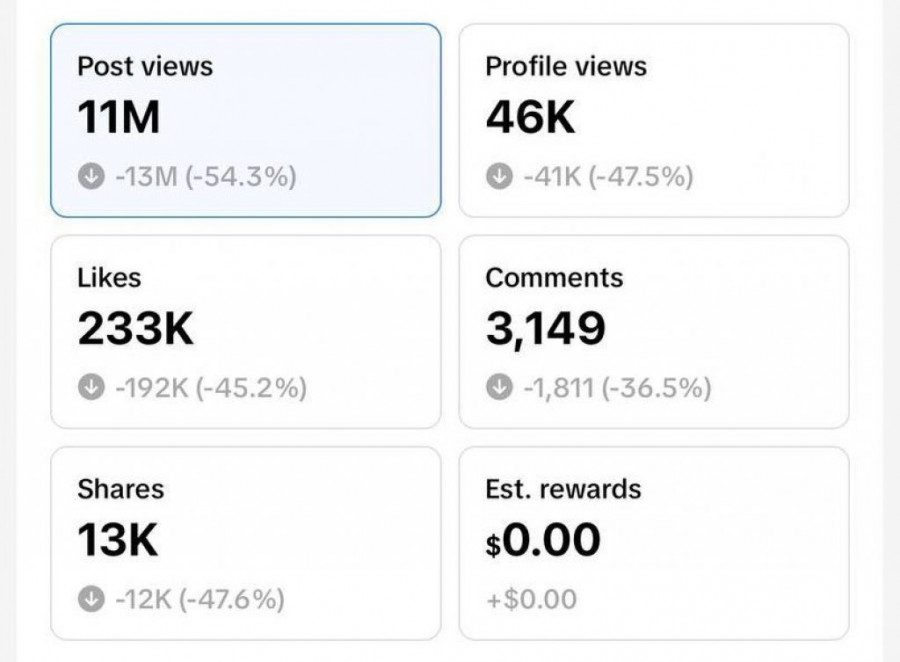Switch to the Profile views card
The height and width of the screenshot is (662, 900).
[653, 120]
